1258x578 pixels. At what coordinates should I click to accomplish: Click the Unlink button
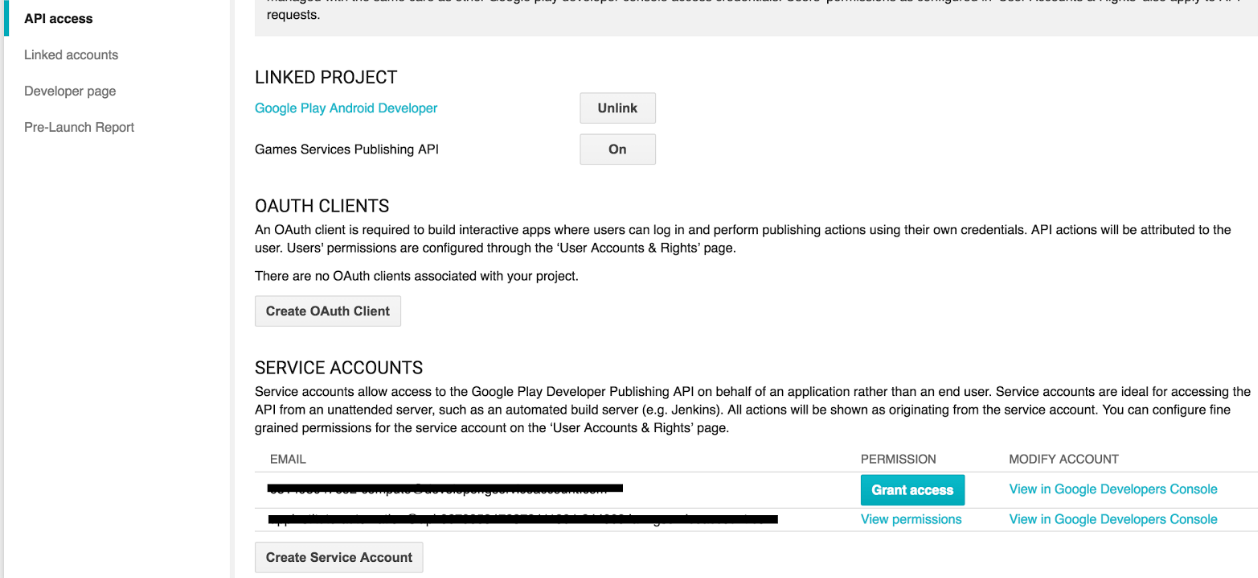[x=617, y=108]
